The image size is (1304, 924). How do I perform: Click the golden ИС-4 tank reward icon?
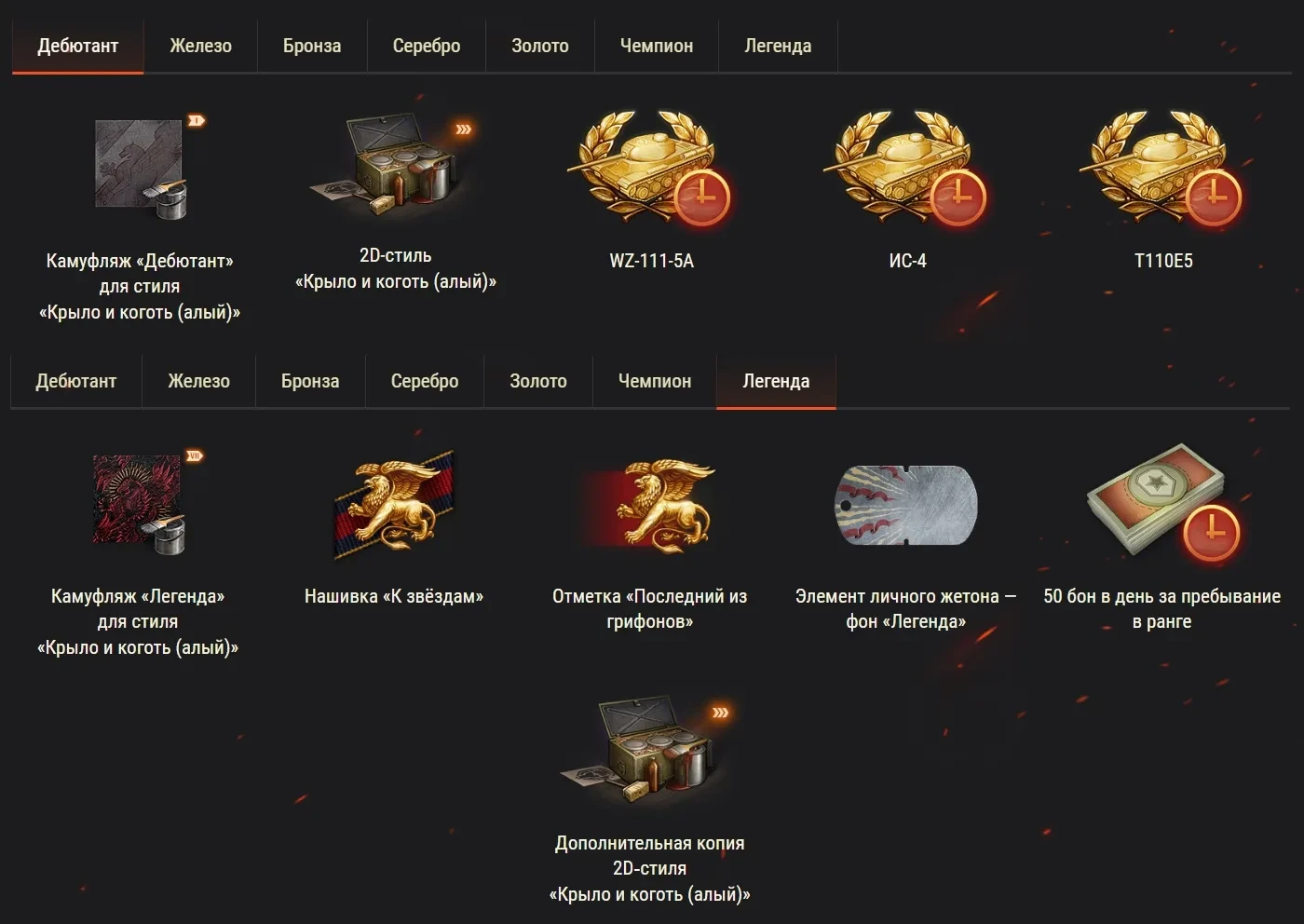click(x=907, y=169)
